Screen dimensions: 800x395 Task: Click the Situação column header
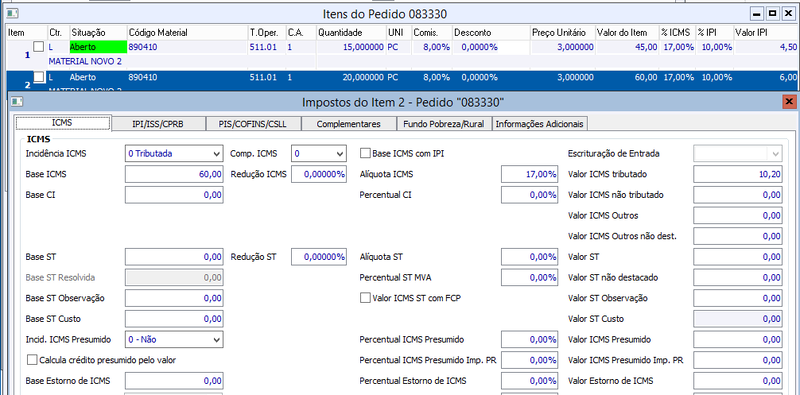coord(98,33)
